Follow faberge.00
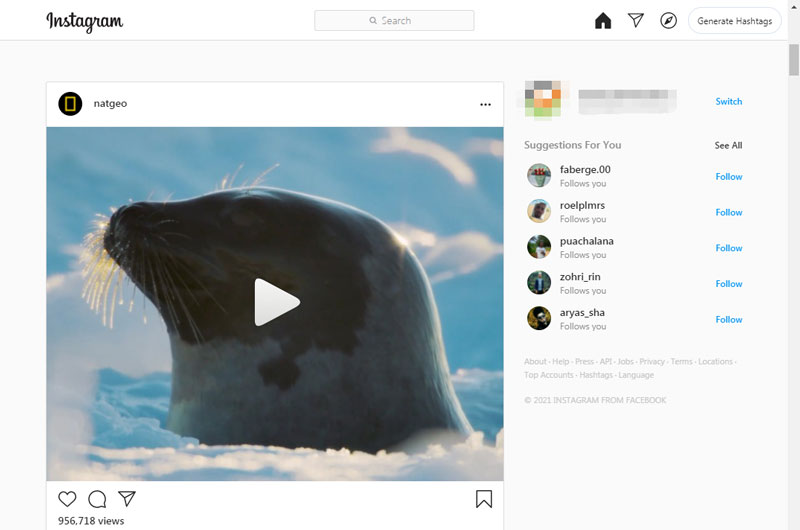The image size is (800, 530). (x=729, y=176)
